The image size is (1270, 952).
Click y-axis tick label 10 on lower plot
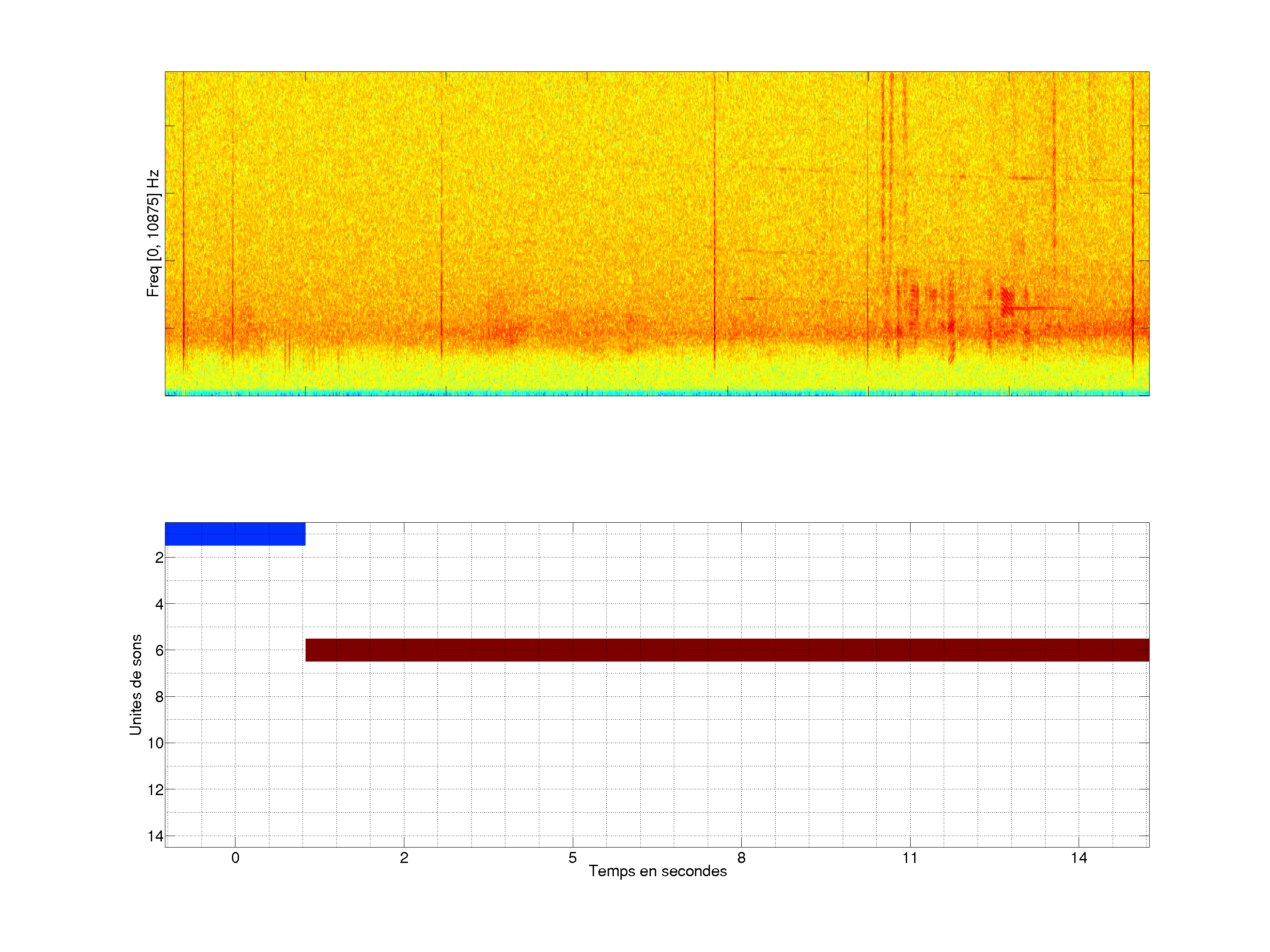[x=156, y=743]
